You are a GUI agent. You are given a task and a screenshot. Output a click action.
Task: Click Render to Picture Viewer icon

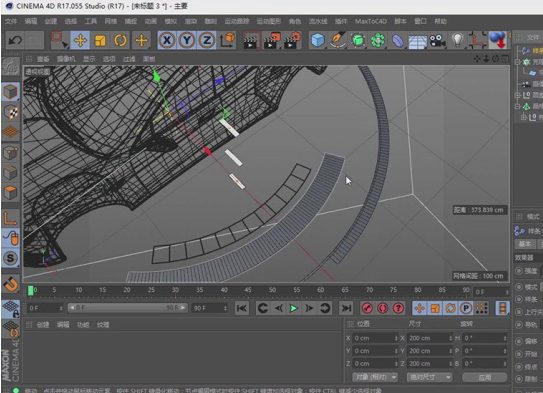pyautogui.click(x=271, y=40)
